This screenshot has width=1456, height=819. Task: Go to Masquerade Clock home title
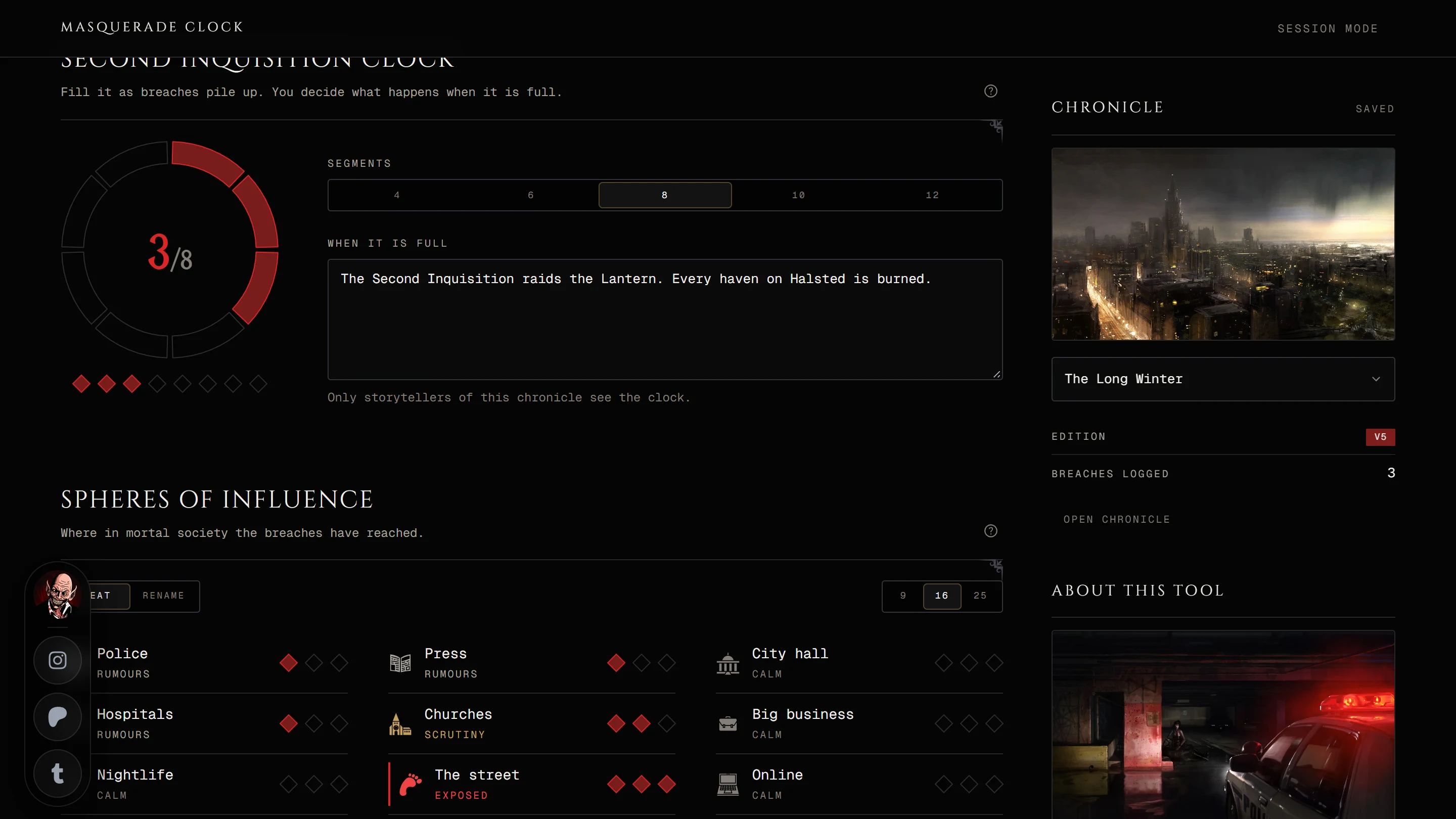[x=152, y=27]
